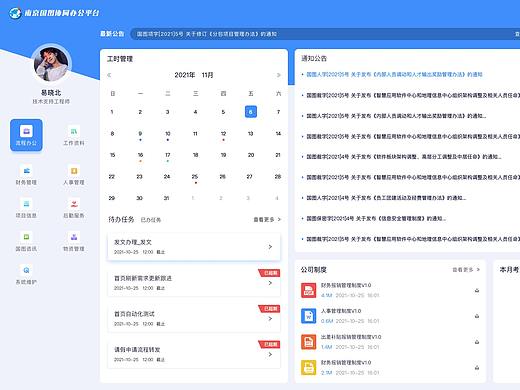Open the 首页自动化测试 task card
This screenshot has width=520, height=390.
194,318
